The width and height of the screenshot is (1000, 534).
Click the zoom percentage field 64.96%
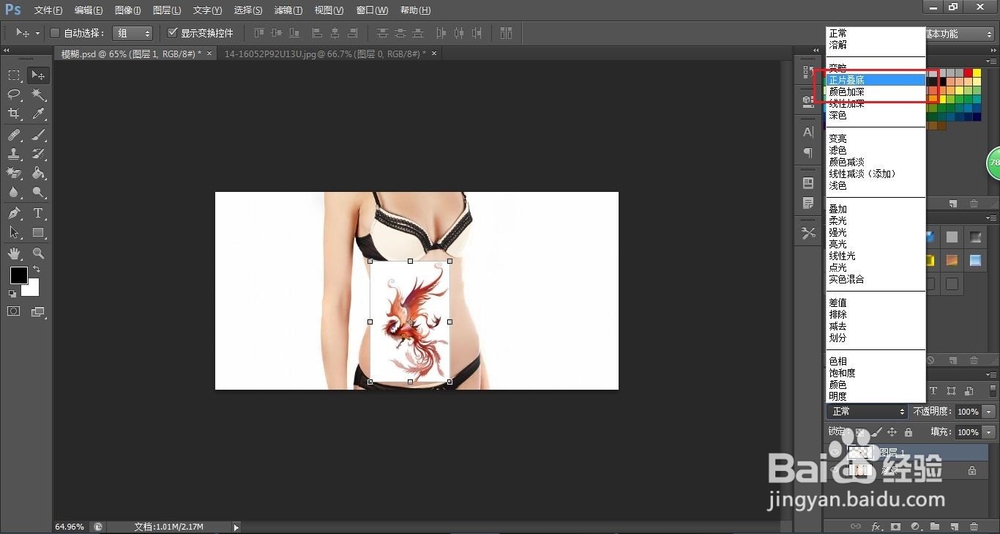click(x=70, y=527)
